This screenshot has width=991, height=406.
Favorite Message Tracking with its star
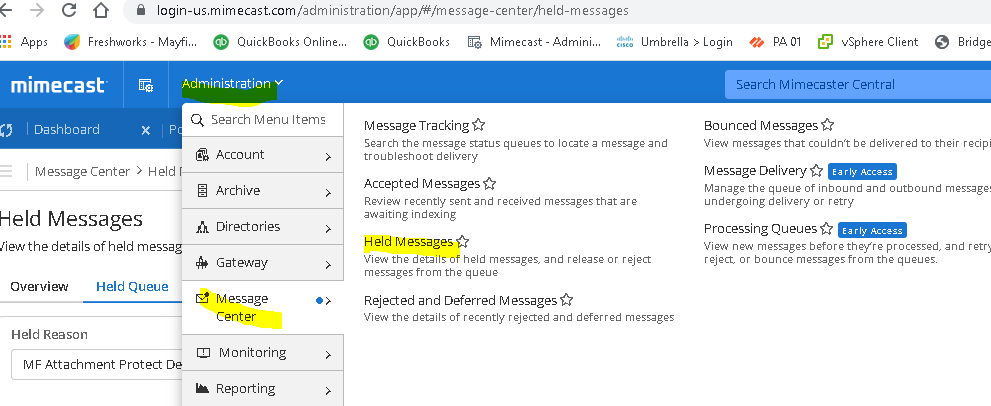[478, 125]
